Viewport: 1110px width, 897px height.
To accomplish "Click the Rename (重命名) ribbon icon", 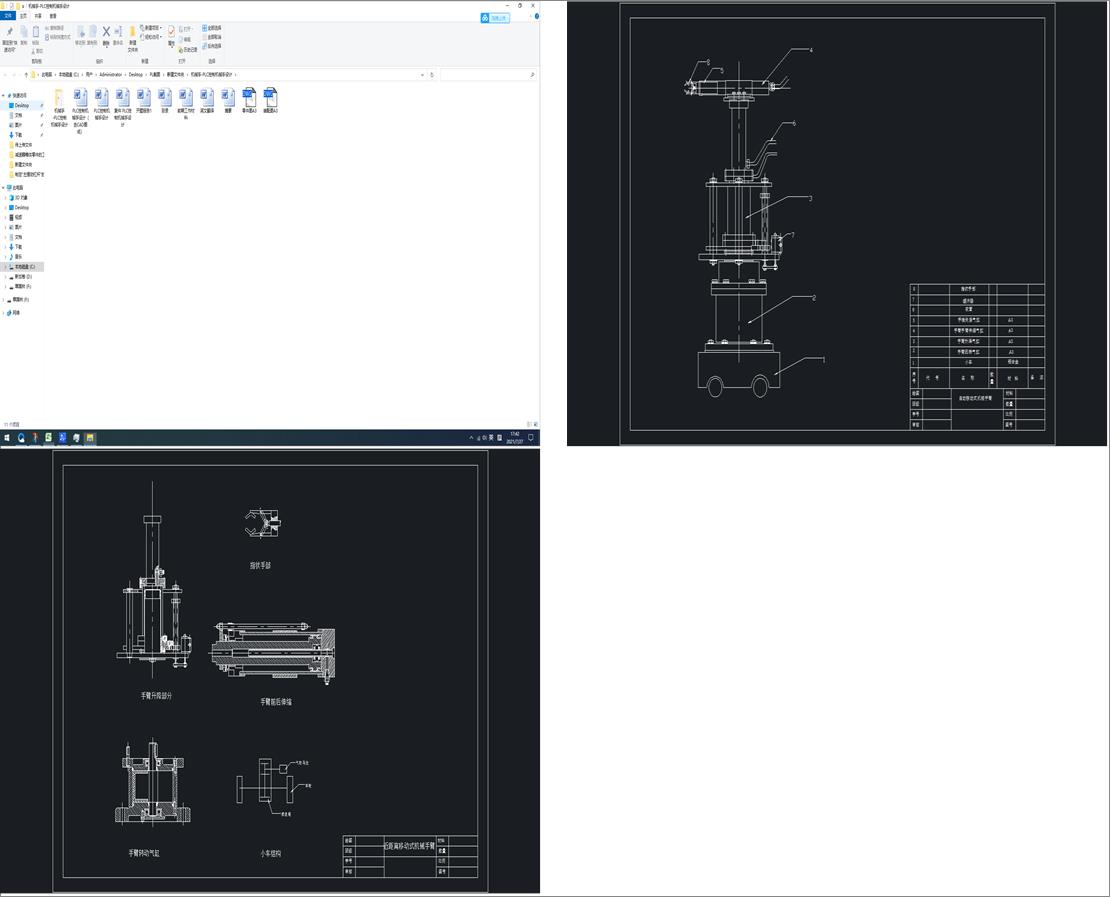I will (x=118, y=35).
